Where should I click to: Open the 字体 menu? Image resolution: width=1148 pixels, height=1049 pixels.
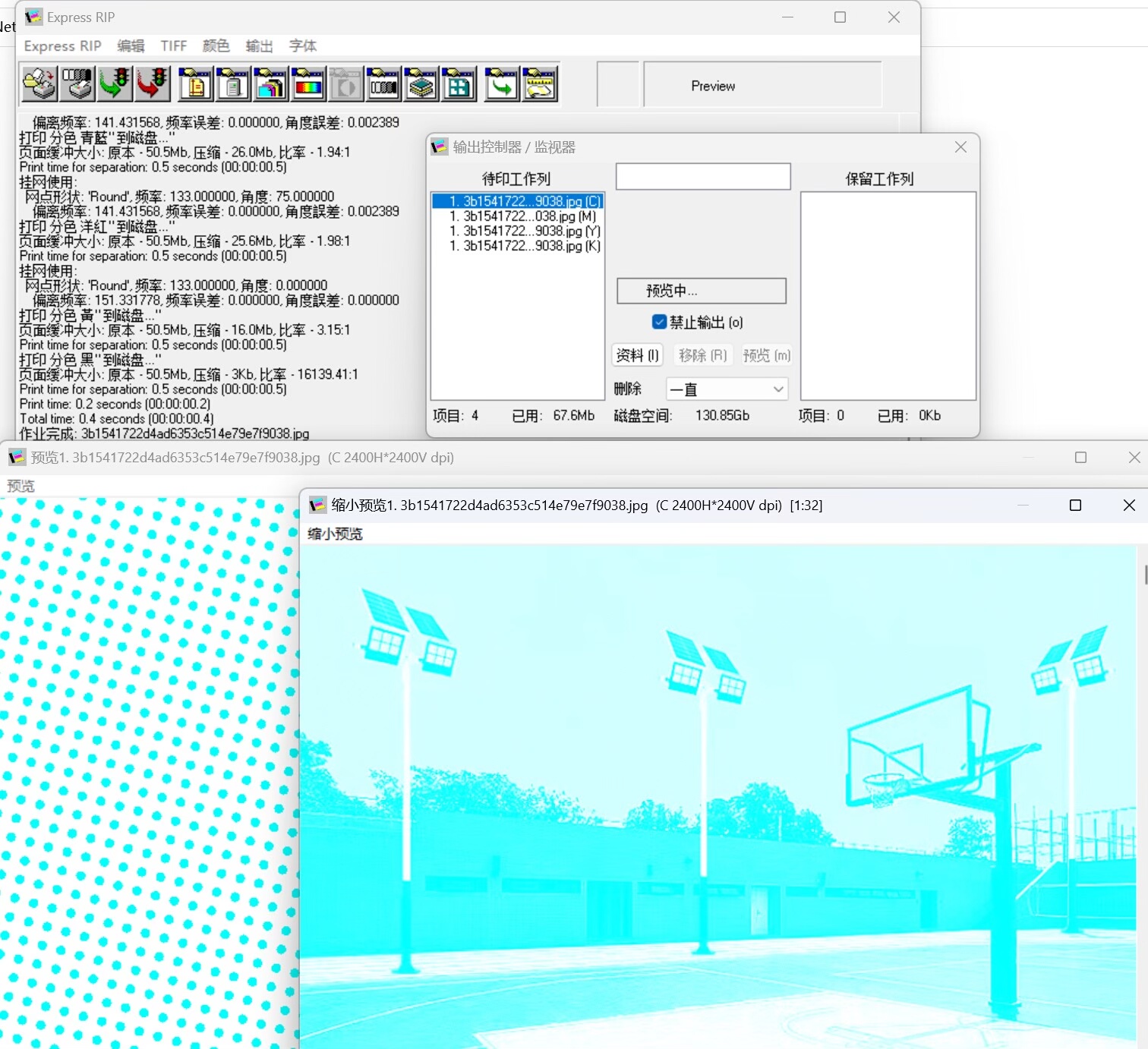pos(302,46)
